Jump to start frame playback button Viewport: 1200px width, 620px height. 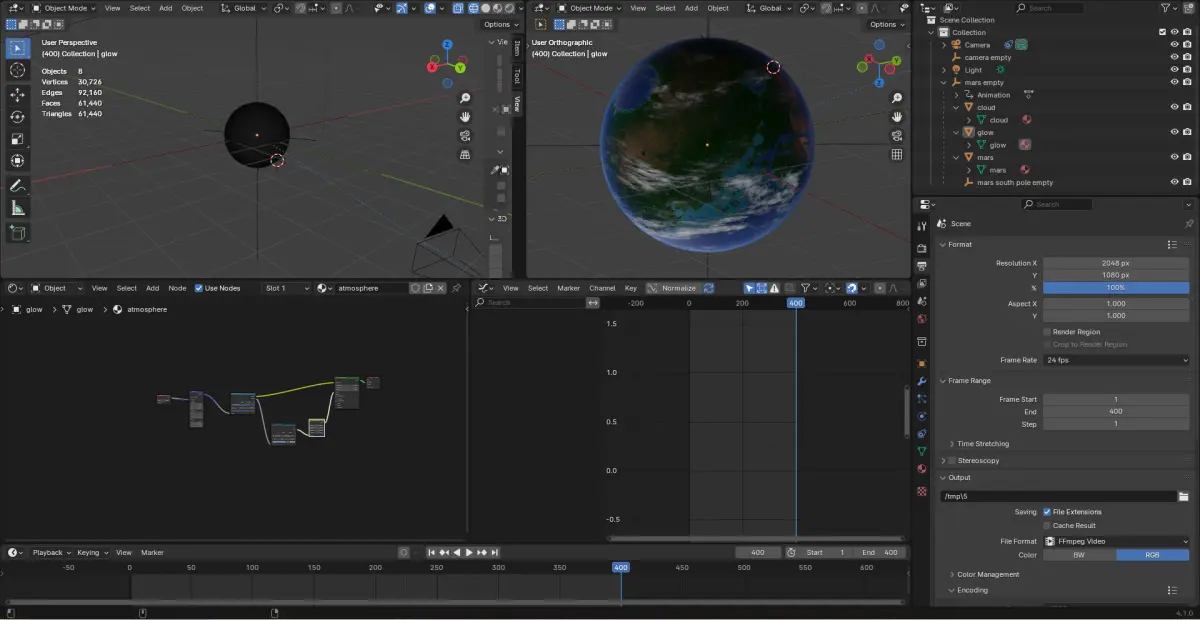pyautogui.click(x=432, y=552)
